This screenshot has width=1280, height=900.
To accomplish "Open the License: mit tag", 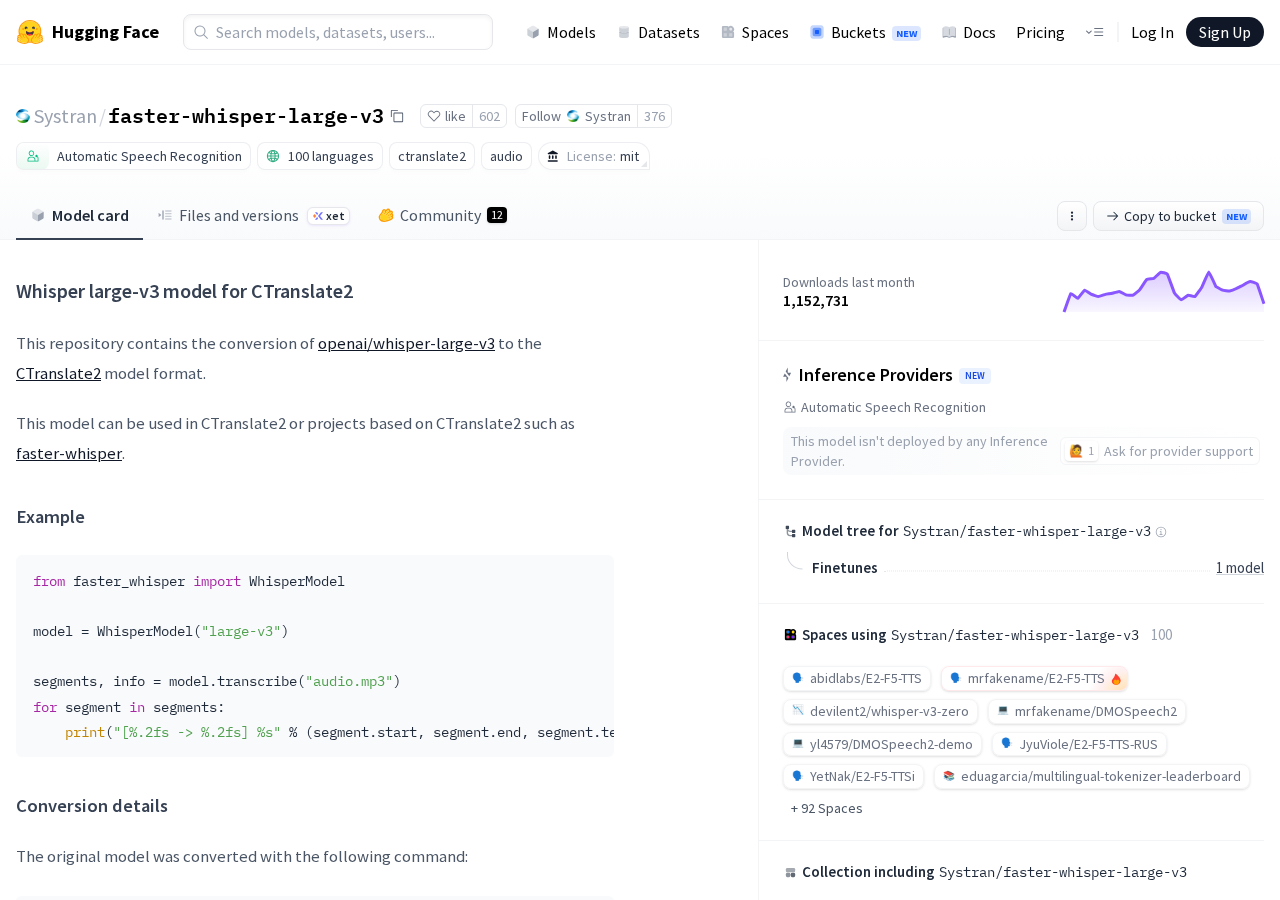I will (x=594, y=156).
